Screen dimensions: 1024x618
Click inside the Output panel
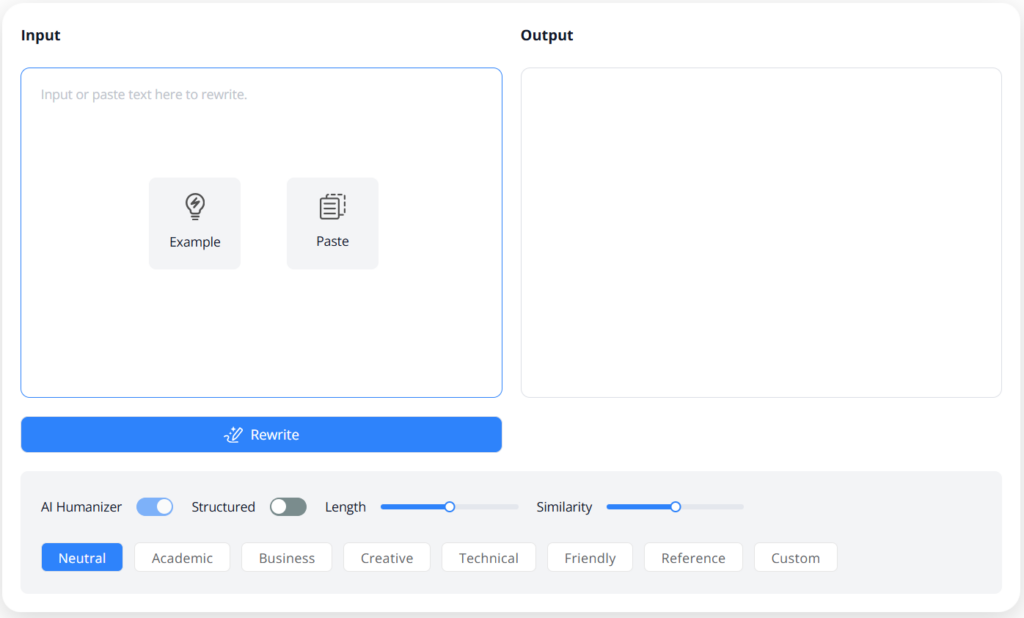(760, 230)
